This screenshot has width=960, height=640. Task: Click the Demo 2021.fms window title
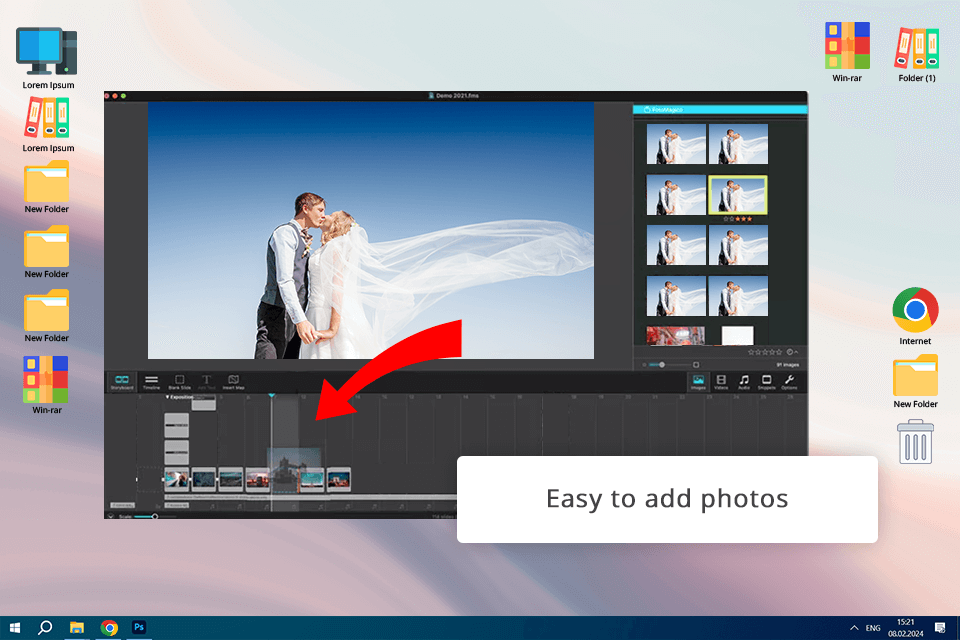pos(457,96)
